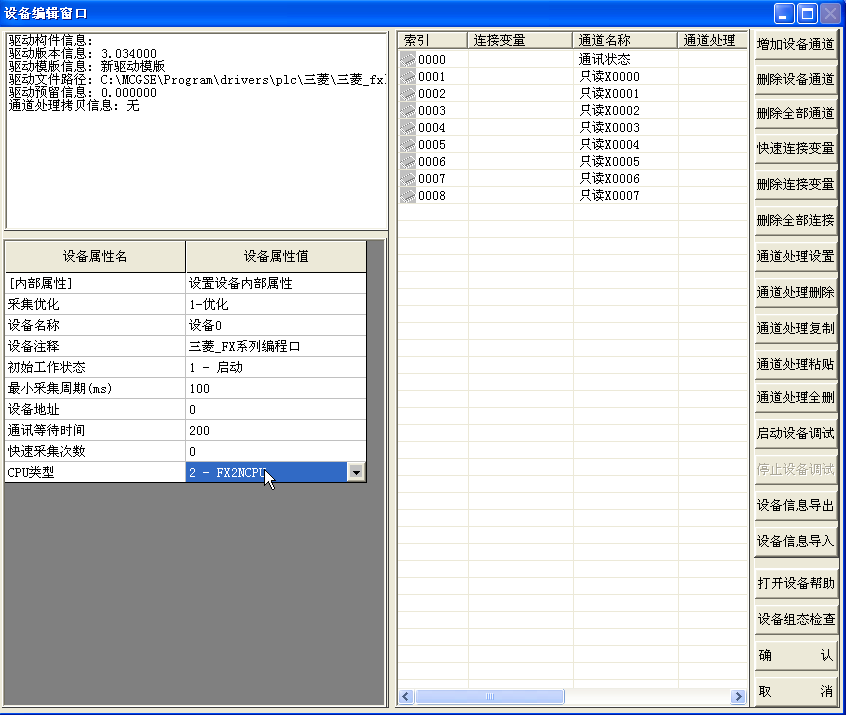This screenshot has width=846, height=715.
Task: Click the CPU类型 property name
Action: click(95, 473)
